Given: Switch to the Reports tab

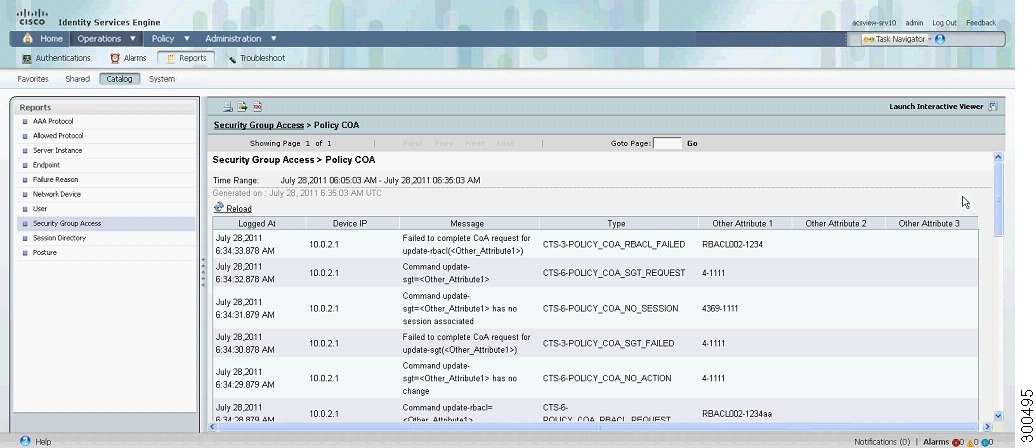Looking at the screenshot, I should pos(186,58).
